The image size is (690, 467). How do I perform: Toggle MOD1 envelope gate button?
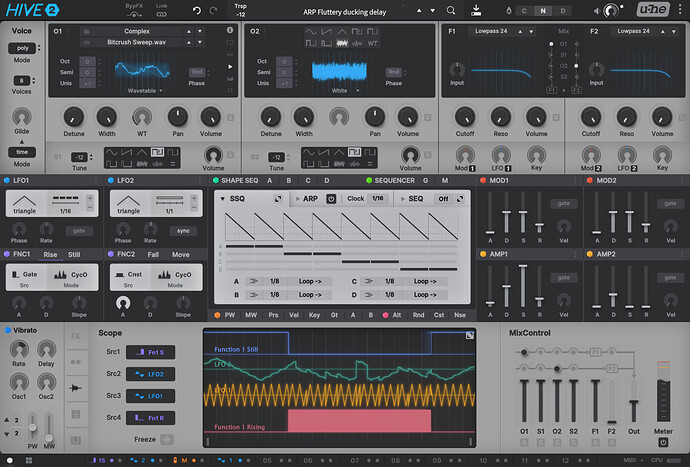pos(564,203)
